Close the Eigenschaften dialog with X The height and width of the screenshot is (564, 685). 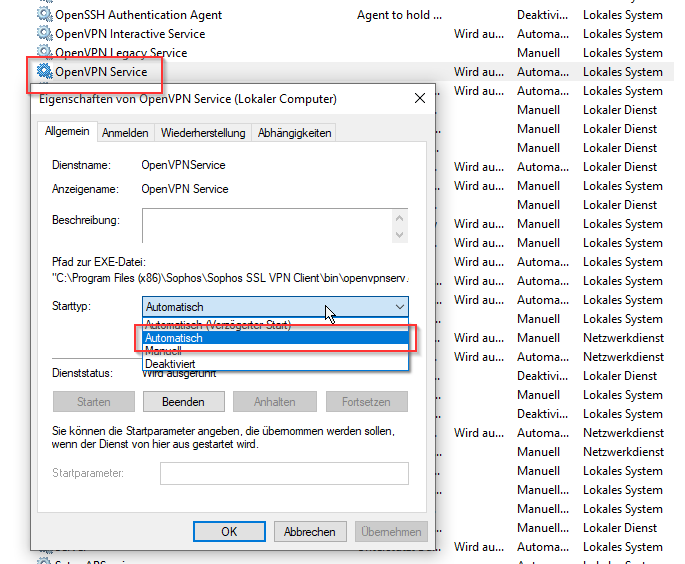point(419,98)
